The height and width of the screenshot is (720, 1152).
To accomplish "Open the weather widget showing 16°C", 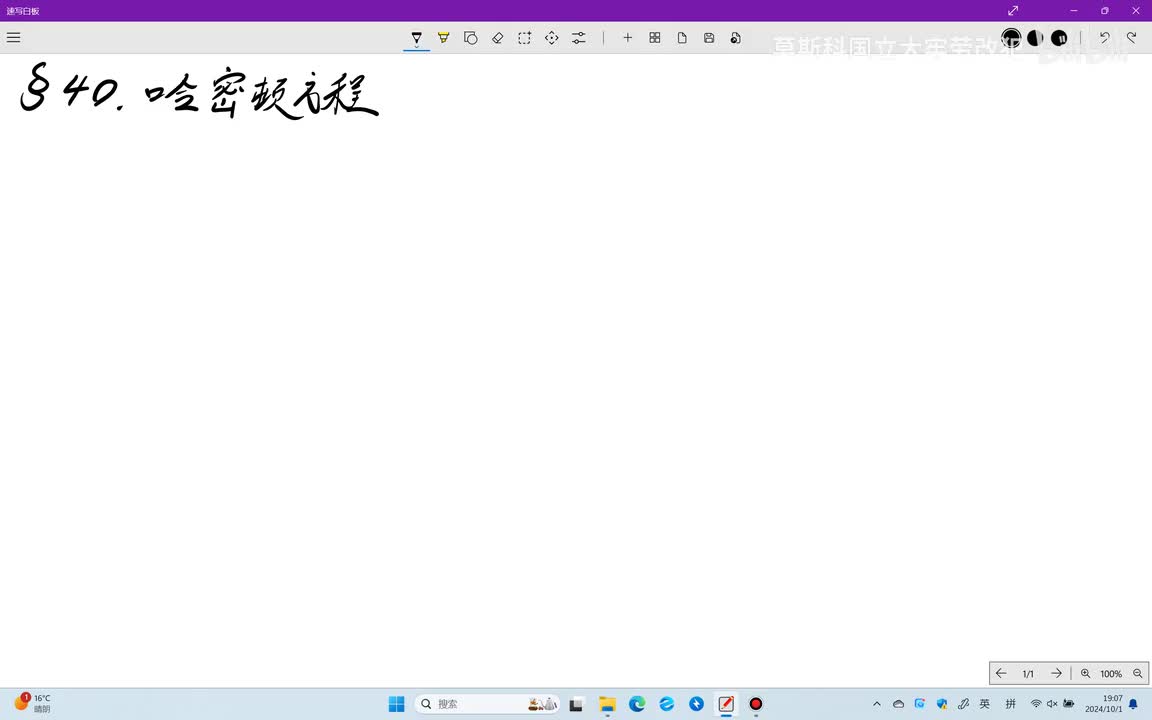I will (x=33, y=704).
